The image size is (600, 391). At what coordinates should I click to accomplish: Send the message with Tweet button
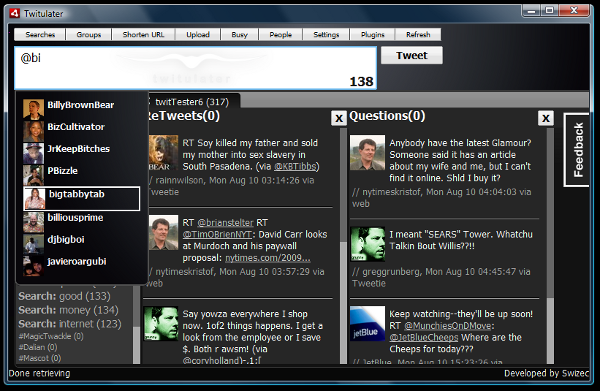point(412,55)
